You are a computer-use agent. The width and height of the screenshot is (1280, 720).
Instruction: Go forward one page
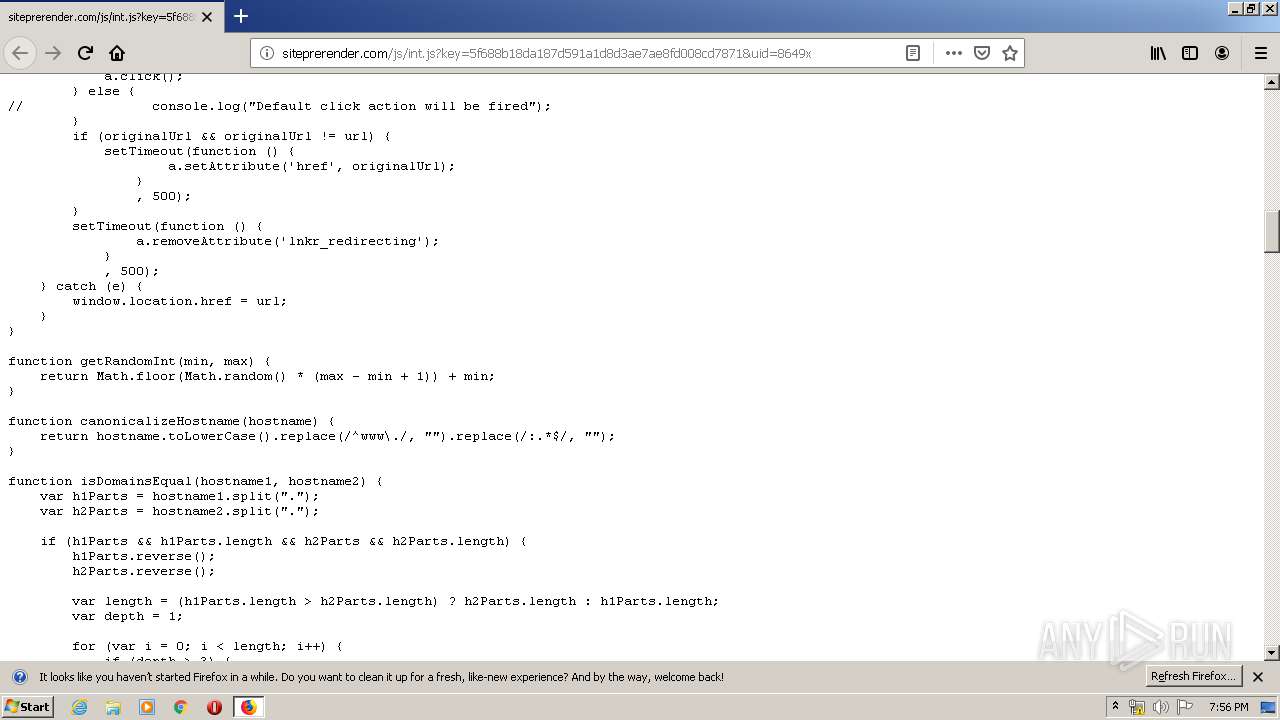click(53, 53)
